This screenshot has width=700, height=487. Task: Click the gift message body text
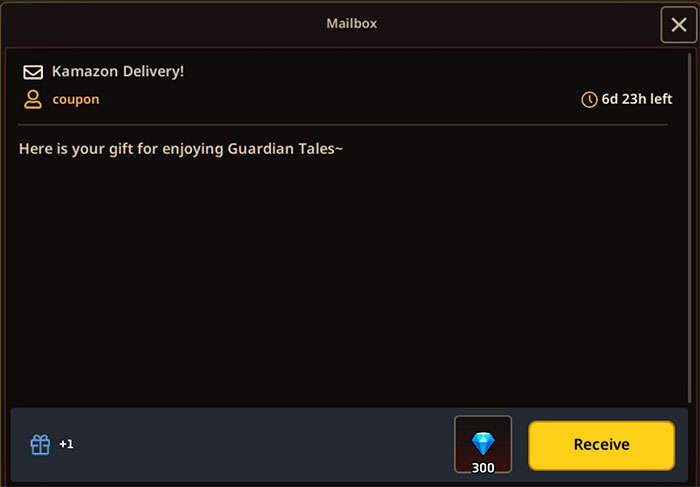(x=181, y=149)
